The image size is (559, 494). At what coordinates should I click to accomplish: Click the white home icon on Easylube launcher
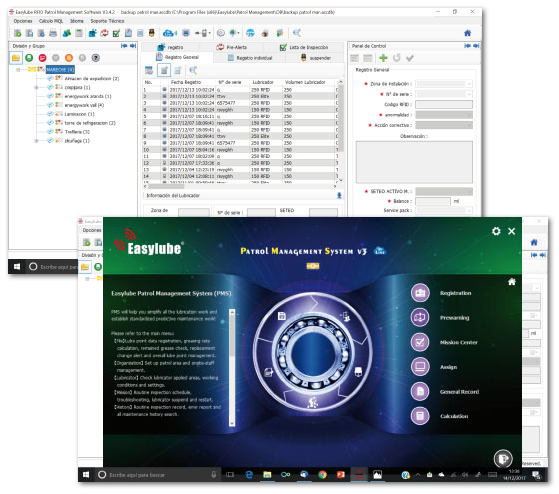[x=512, y=282]
